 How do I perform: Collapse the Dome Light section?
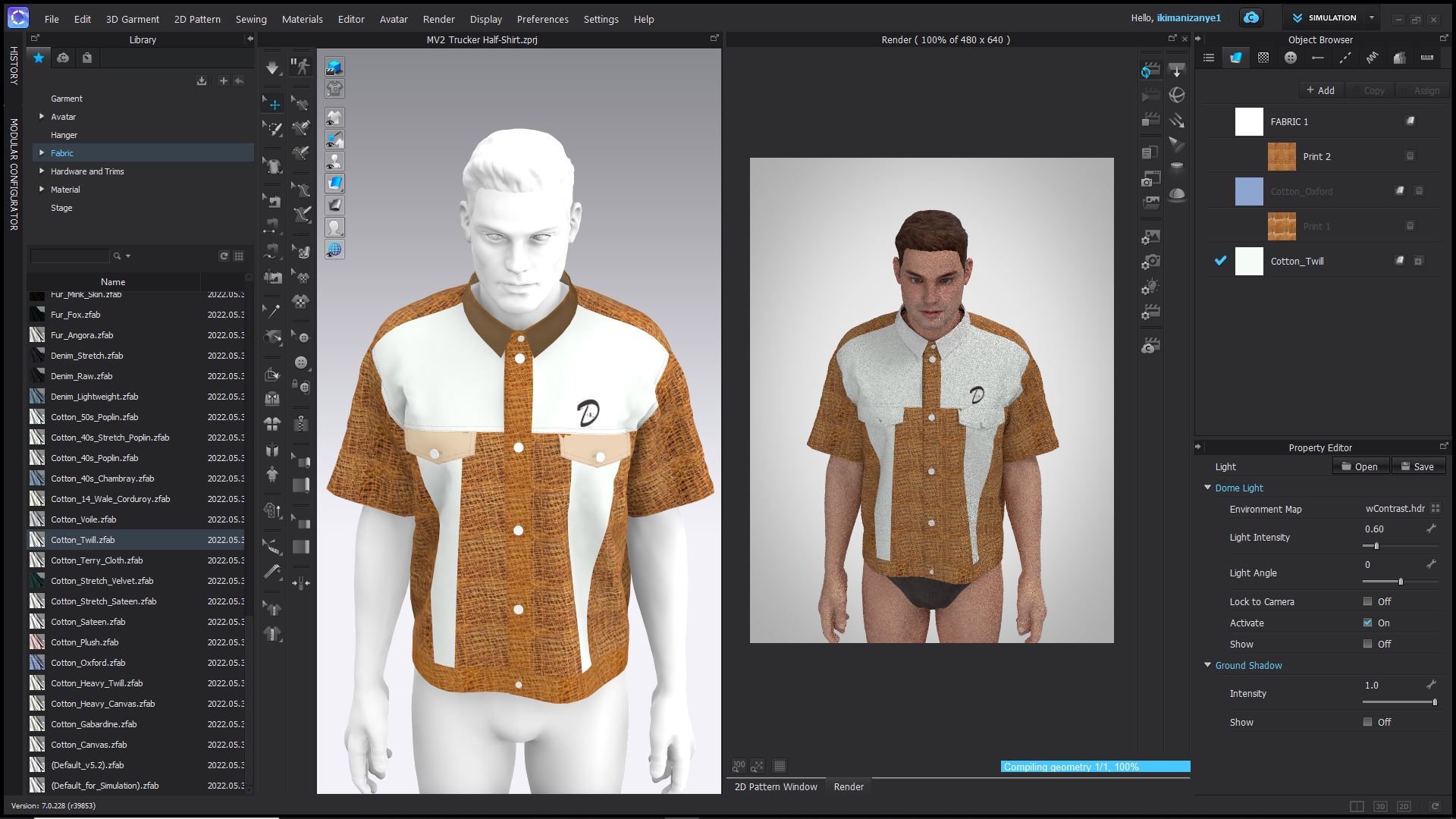point(1208,488)
